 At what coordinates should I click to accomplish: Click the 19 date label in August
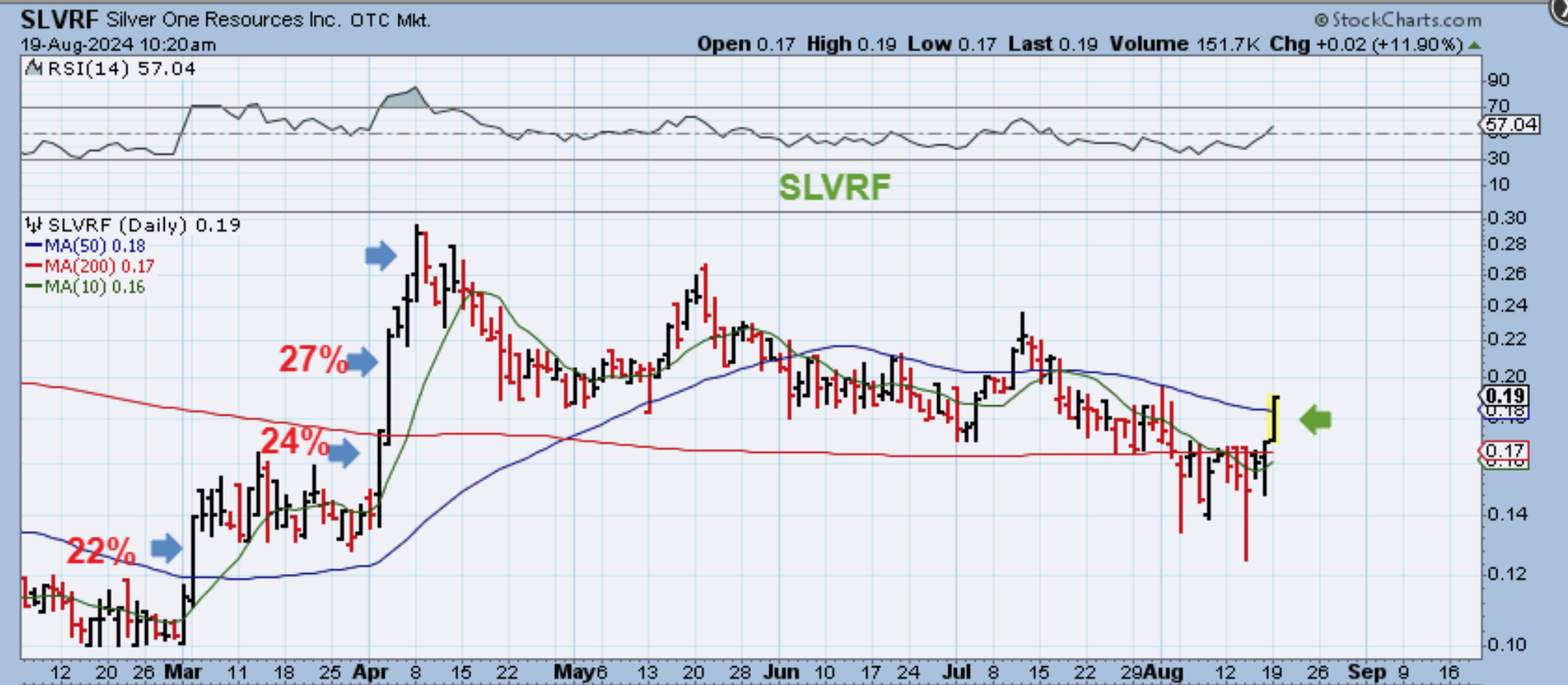[1272, 672]
